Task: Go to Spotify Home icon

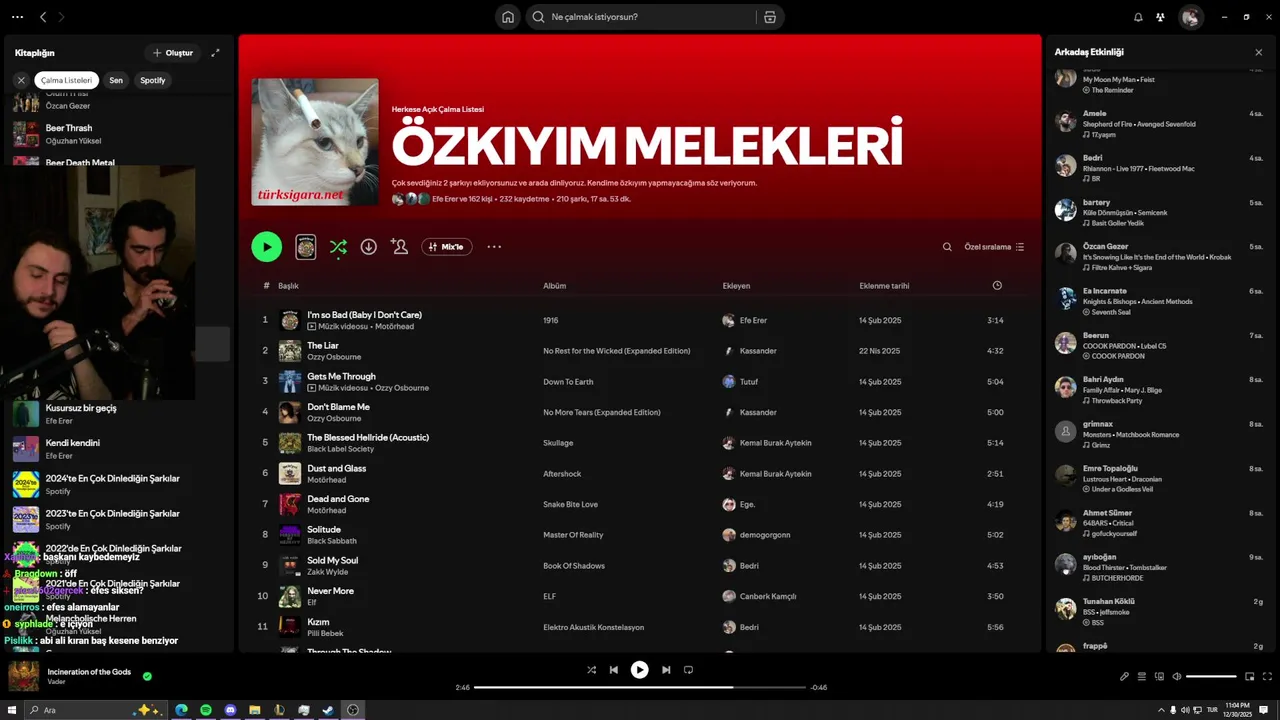Action: click(508, 17)
